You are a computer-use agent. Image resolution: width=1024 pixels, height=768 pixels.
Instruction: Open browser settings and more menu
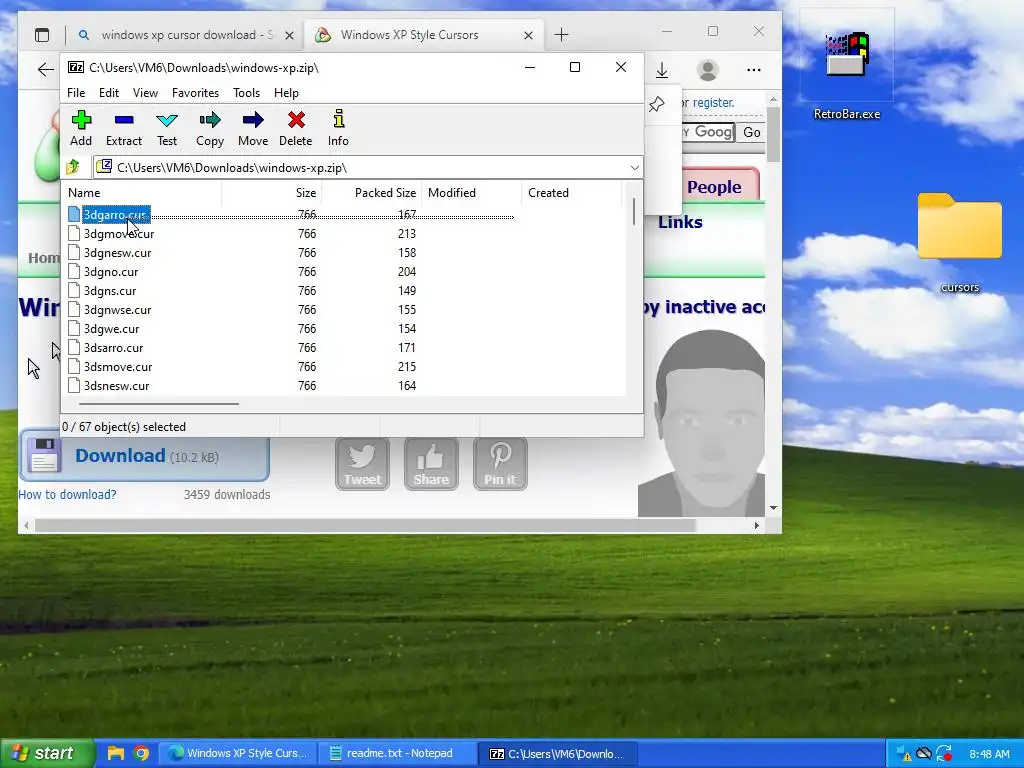coord(754,70)
